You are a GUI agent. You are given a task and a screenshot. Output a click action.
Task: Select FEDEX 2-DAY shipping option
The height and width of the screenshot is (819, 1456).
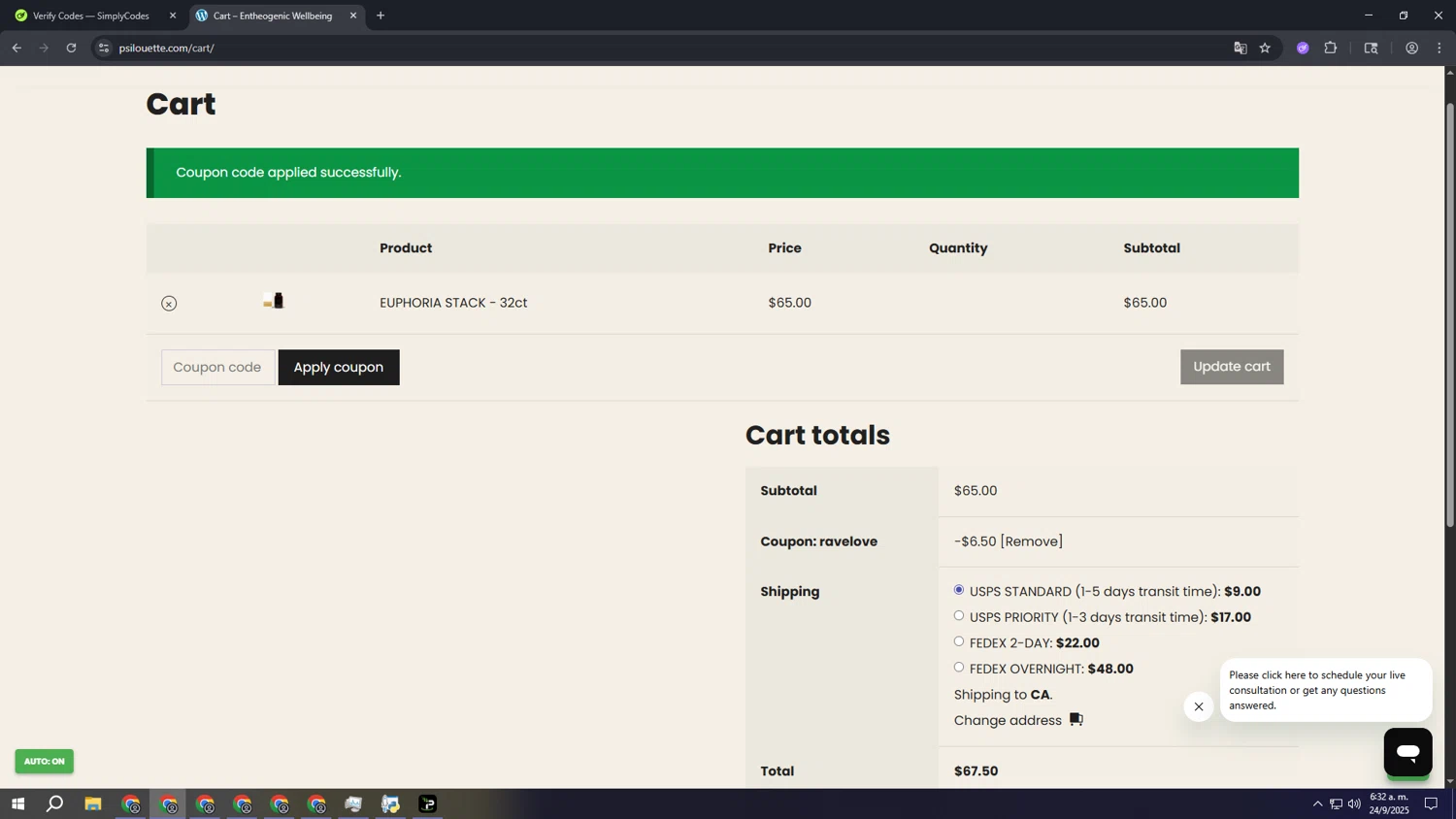pos(959,641)
